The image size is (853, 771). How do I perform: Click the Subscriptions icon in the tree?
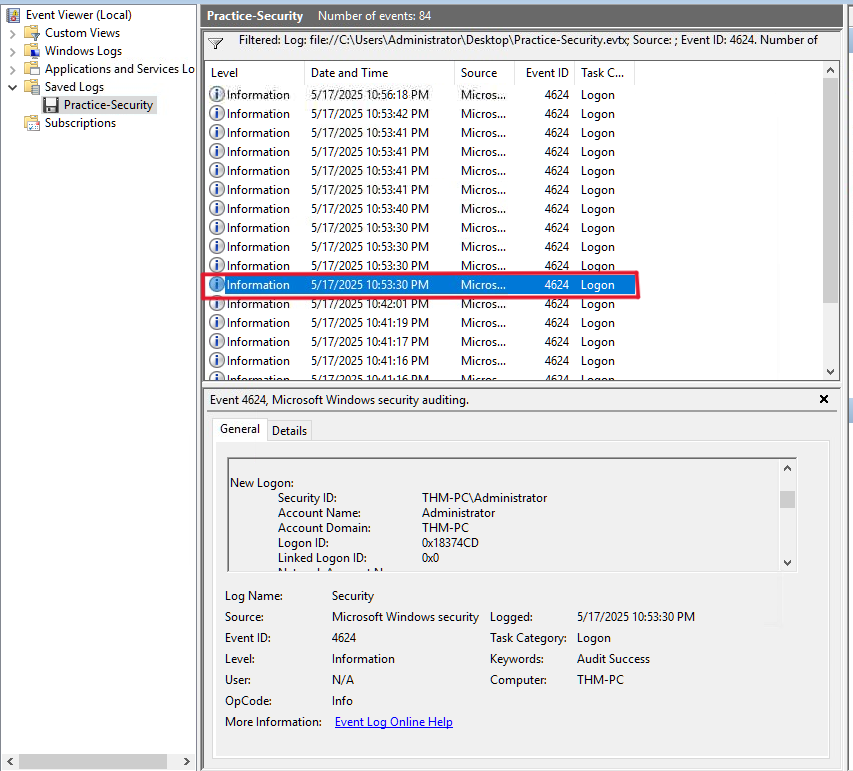point(32,123)
